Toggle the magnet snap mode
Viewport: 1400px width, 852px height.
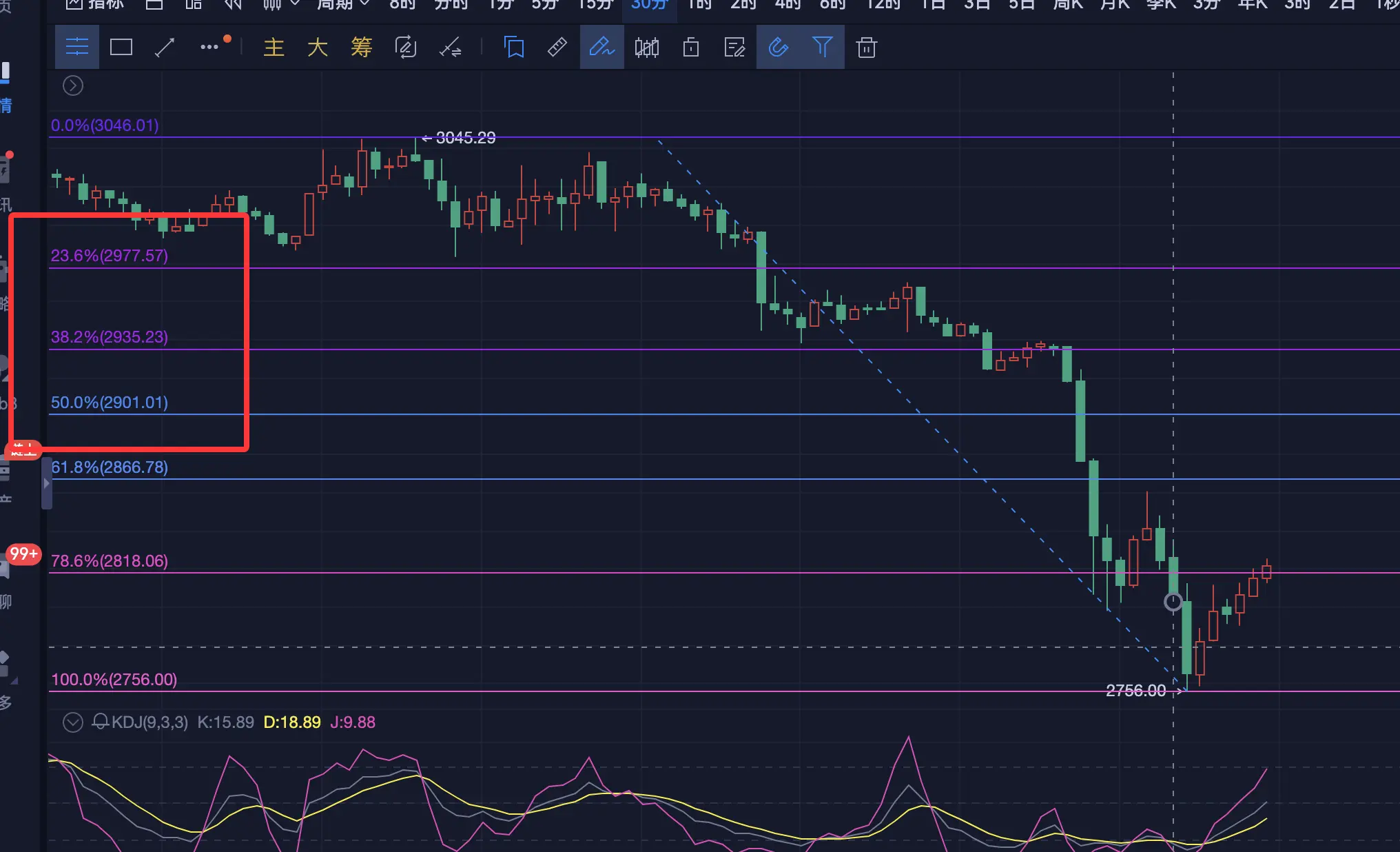point(778,48)
